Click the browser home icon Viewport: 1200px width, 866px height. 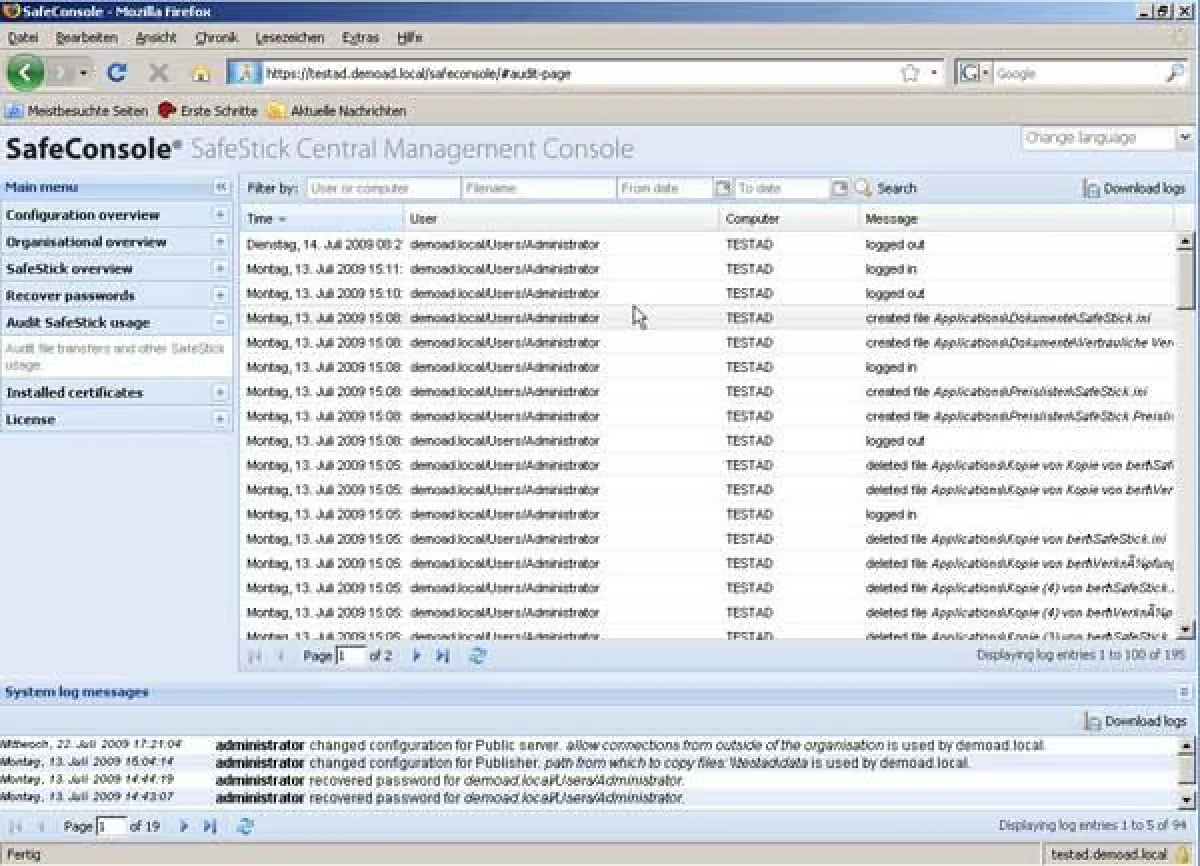click(201, 73)
